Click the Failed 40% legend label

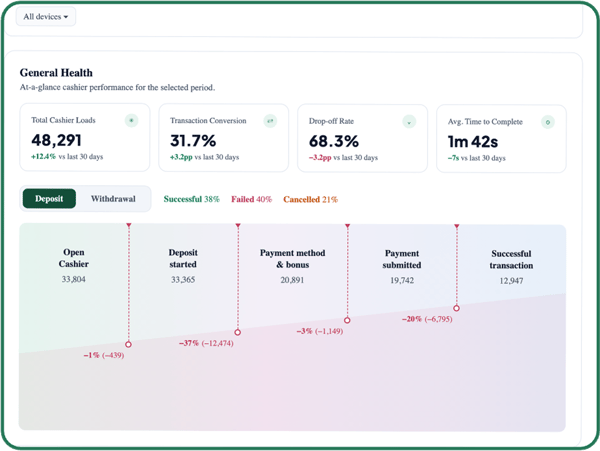[x=251, y=199]
